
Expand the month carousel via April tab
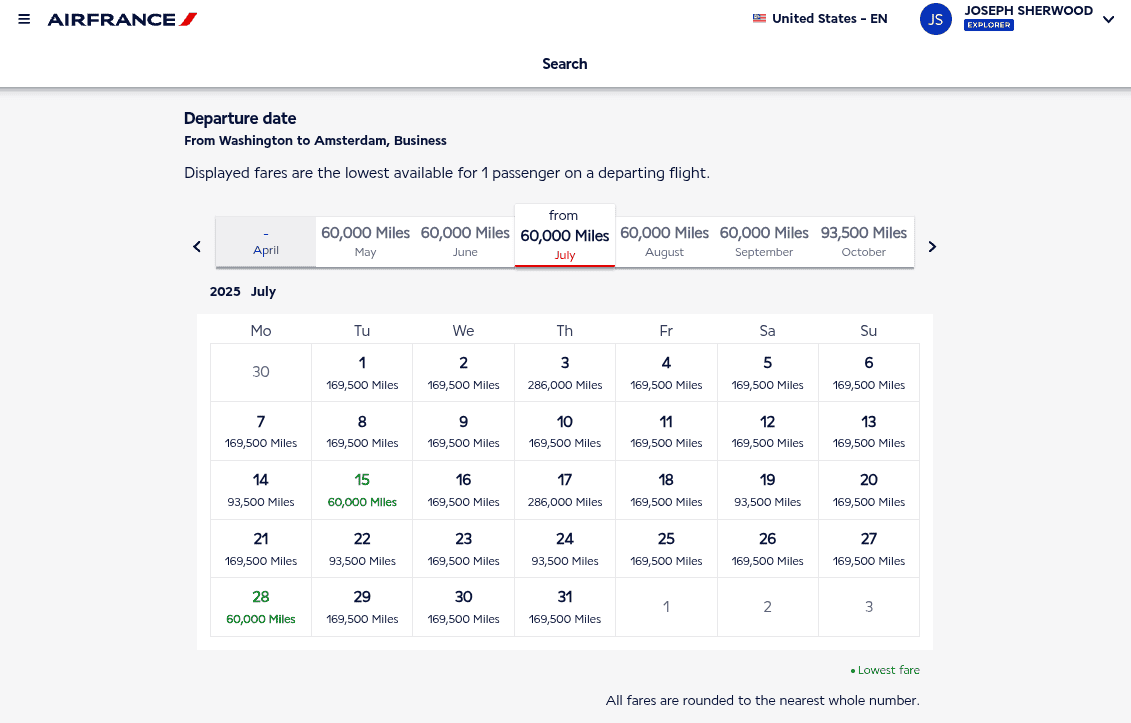[265, 241]
